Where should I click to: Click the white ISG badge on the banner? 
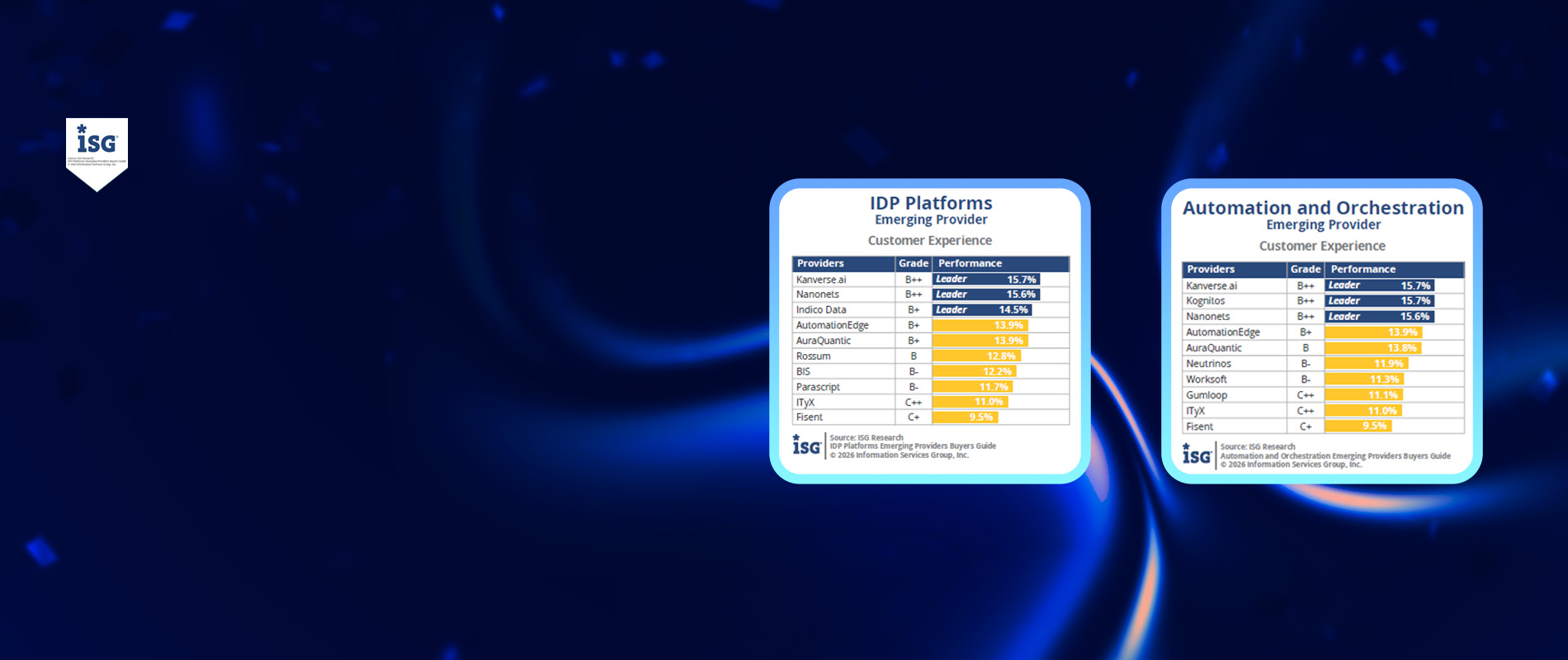pyautogui.click(x=97, y=154)
